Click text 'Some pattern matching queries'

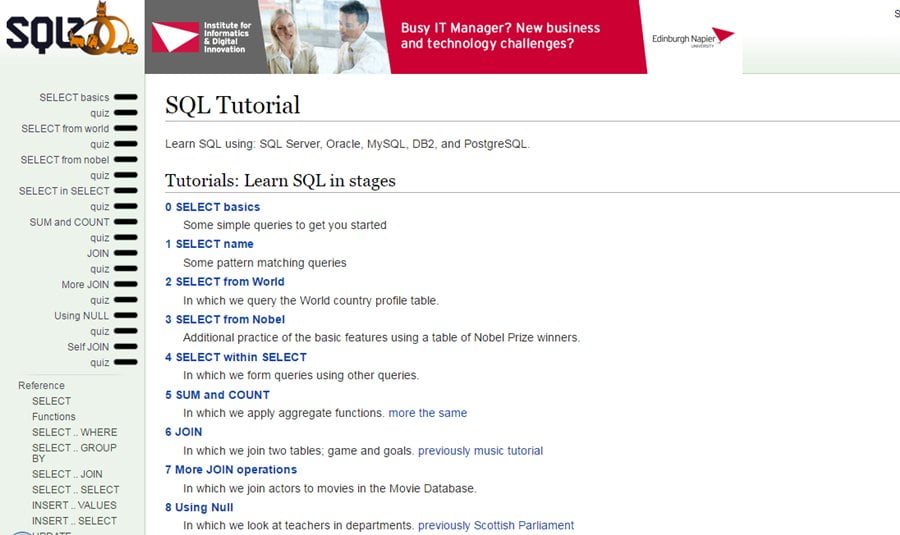pos(265,263)
